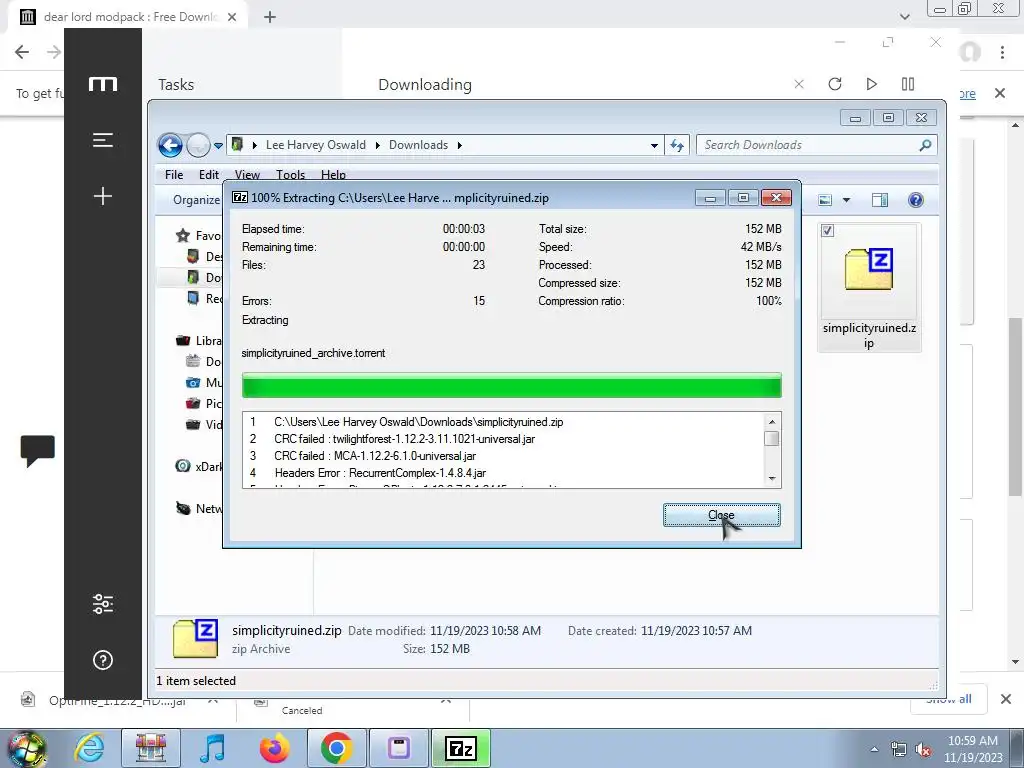Toggle the simplicityruined.zip checkbox

point(827,231)
